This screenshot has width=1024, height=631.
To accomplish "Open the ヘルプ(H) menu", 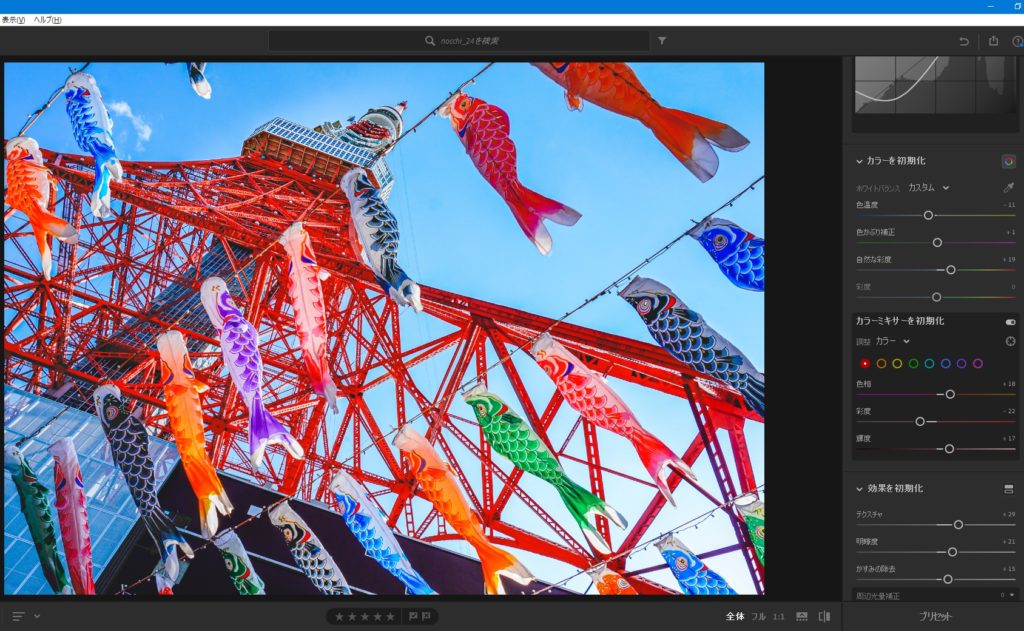I will (48, 20).
